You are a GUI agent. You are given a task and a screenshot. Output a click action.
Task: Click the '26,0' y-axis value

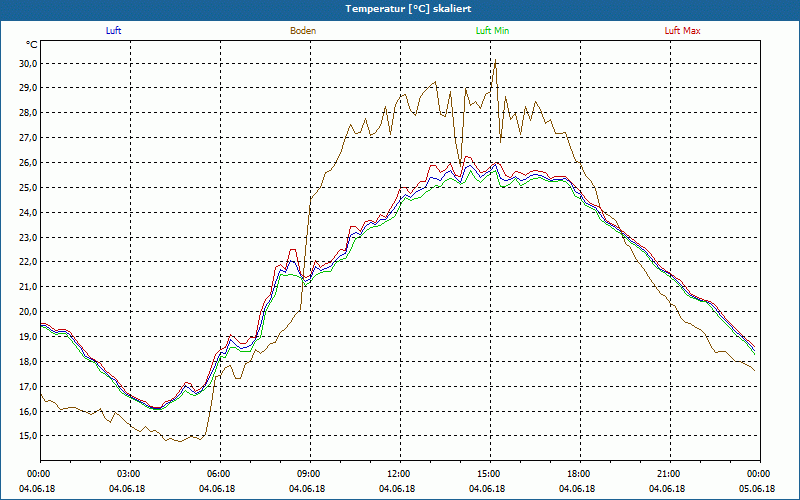28,163
